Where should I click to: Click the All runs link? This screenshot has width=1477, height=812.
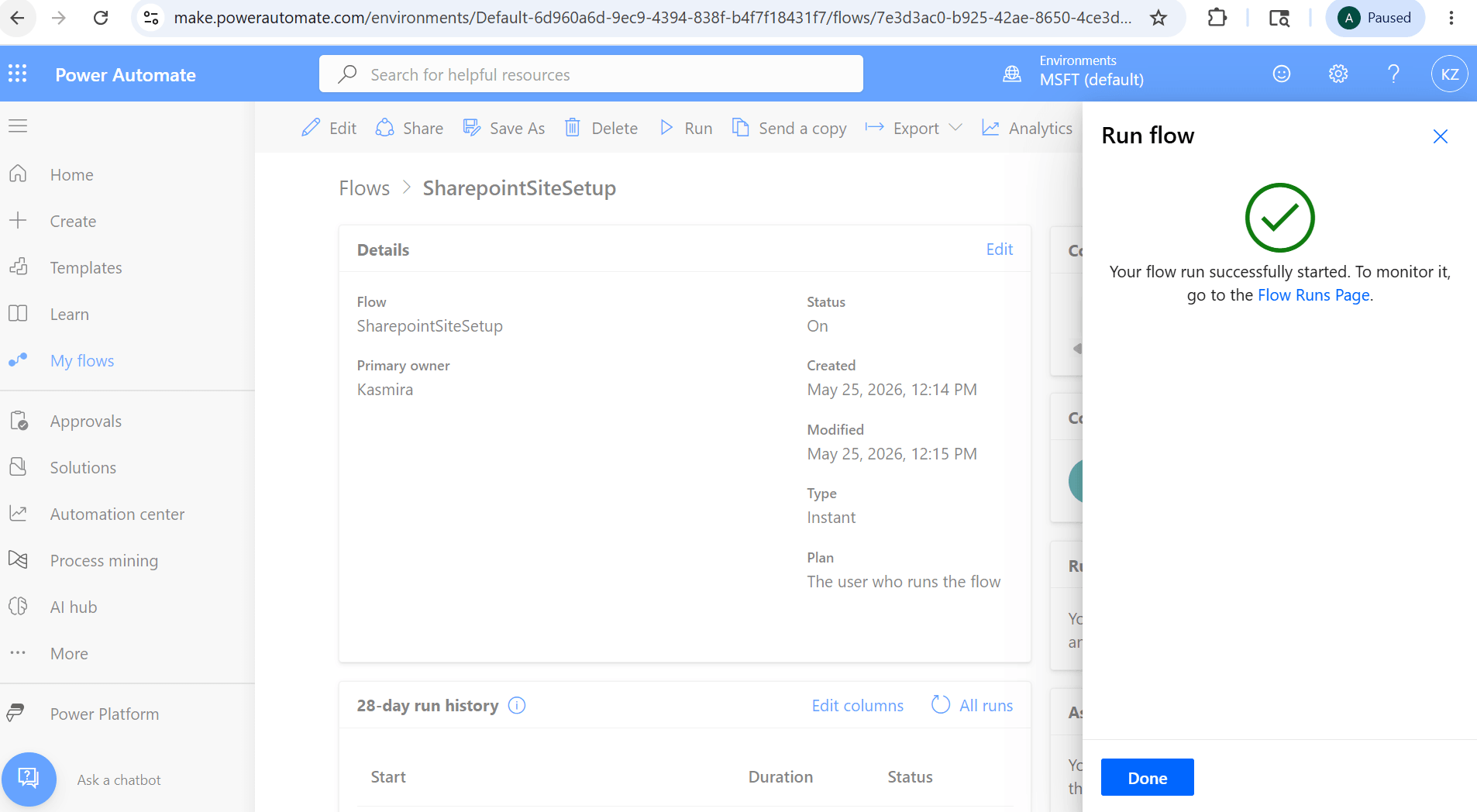pyautogui.click(x=973, y=705)
